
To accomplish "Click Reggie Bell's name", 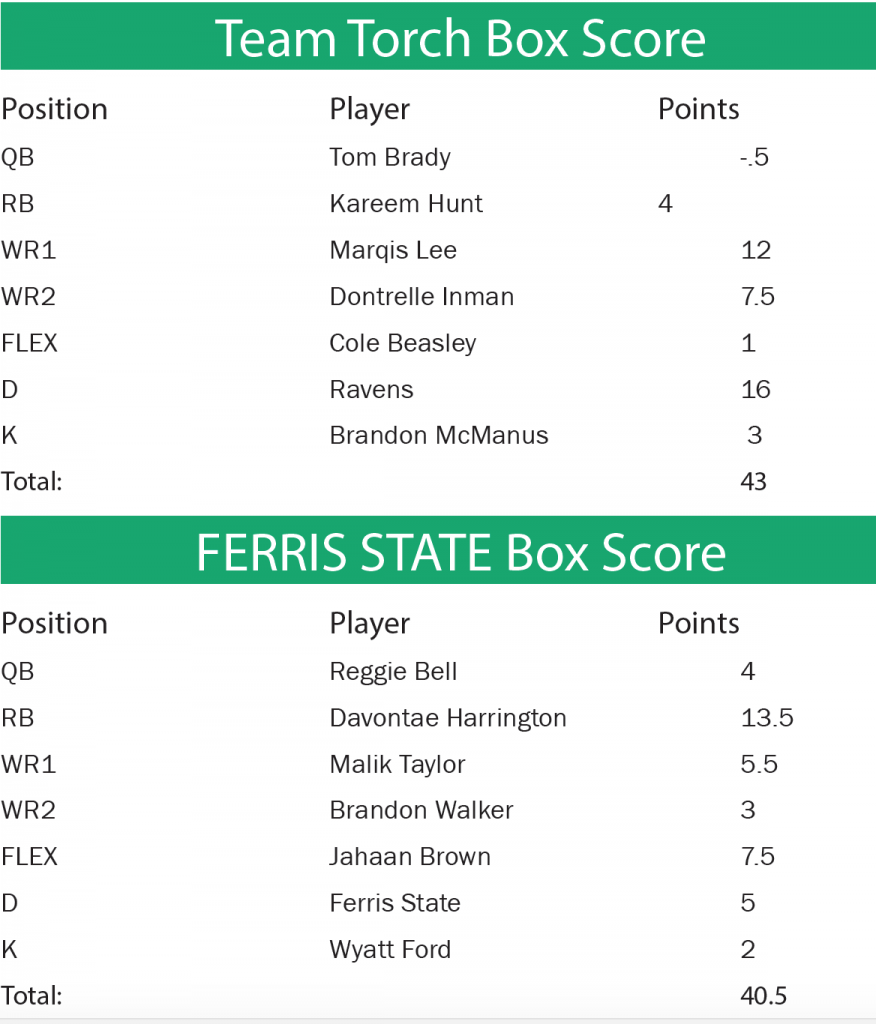I will (x=393, y=671).
